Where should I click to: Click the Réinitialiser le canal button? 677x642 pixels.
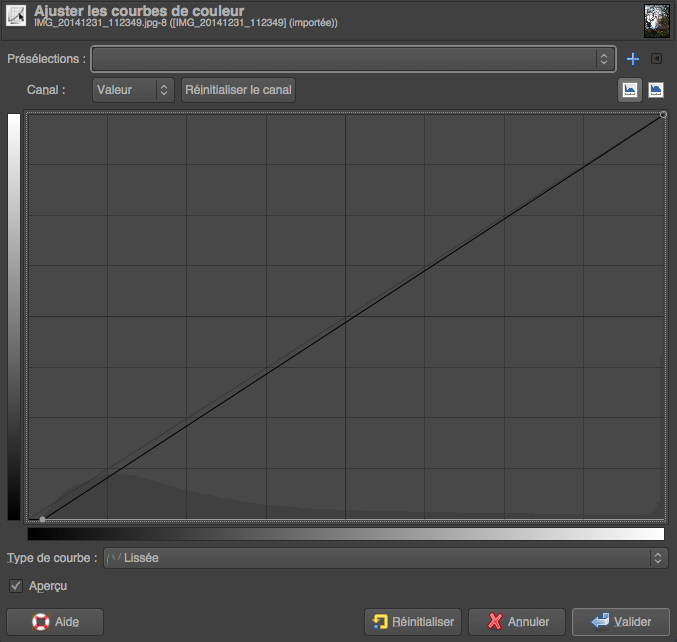(x=238, y=90)
